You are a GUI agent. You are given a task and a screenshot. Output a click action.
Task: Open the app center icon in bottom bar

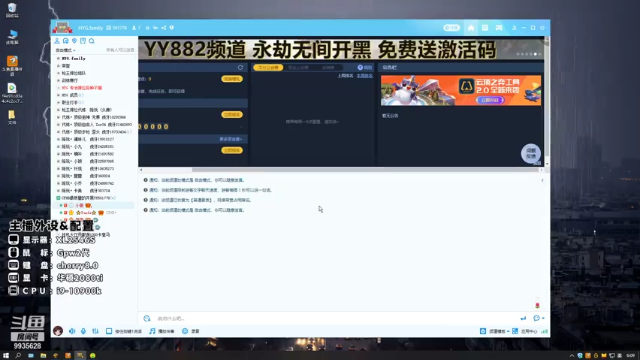pyautogui.click(x=515, y=331)
